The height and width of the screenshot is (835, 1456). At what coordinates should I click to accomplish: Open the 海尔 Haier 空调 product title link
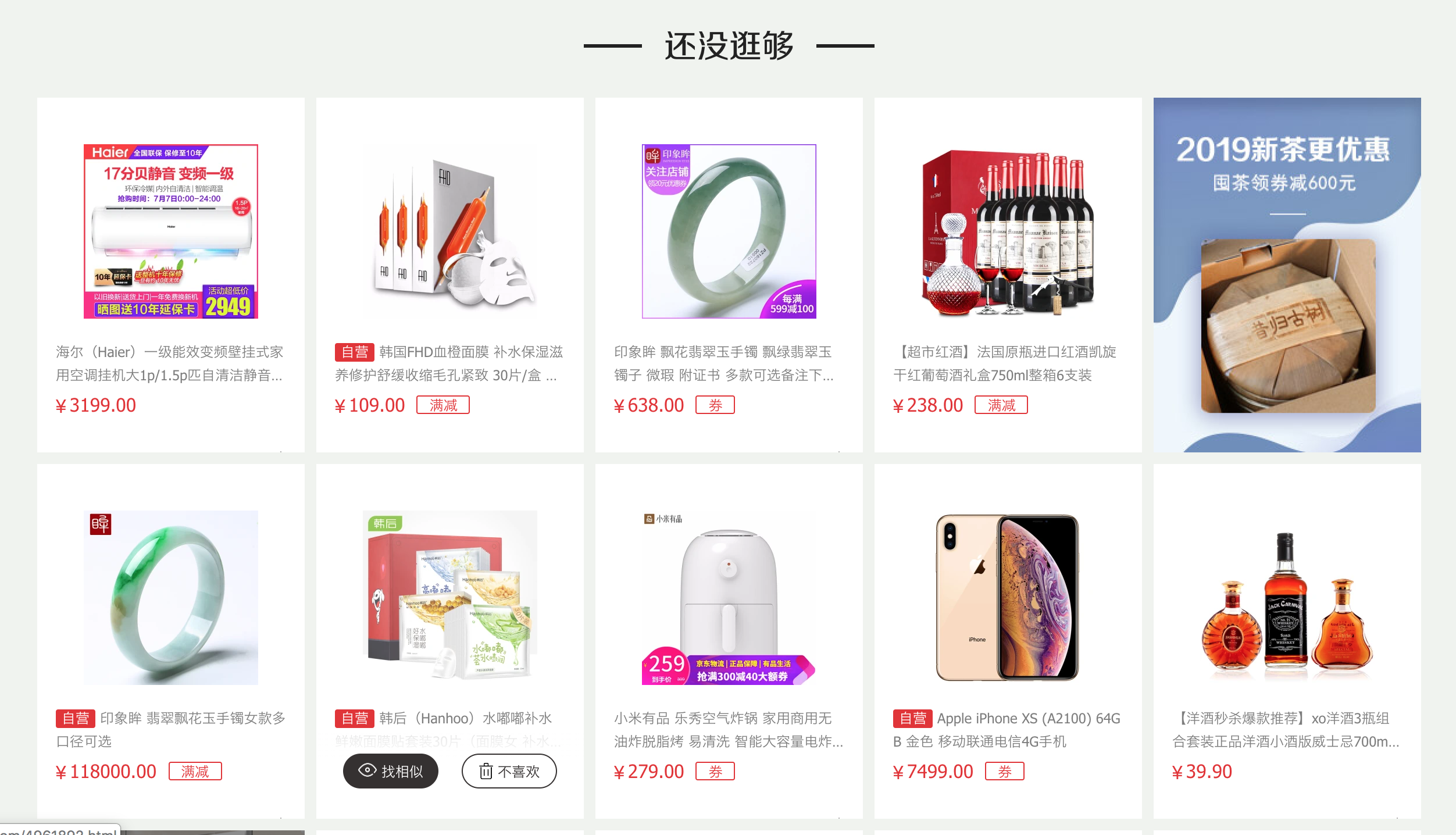click(169, 363)
